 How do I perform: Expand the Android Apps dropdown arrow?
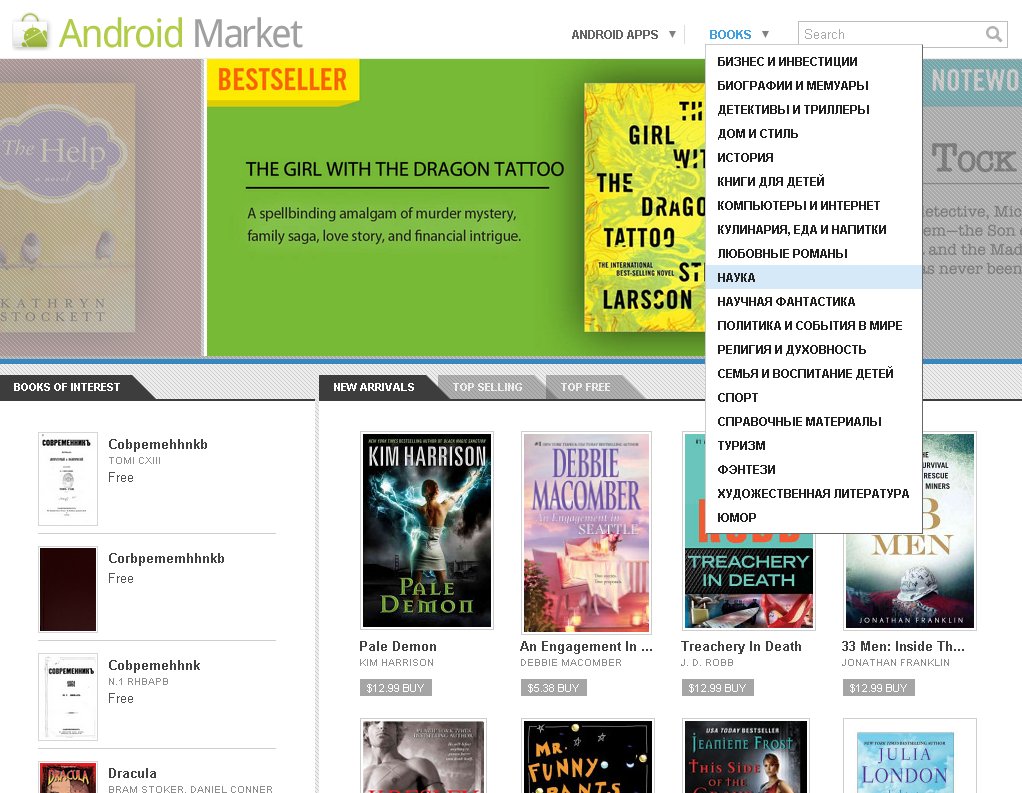[x=672, y=34]
